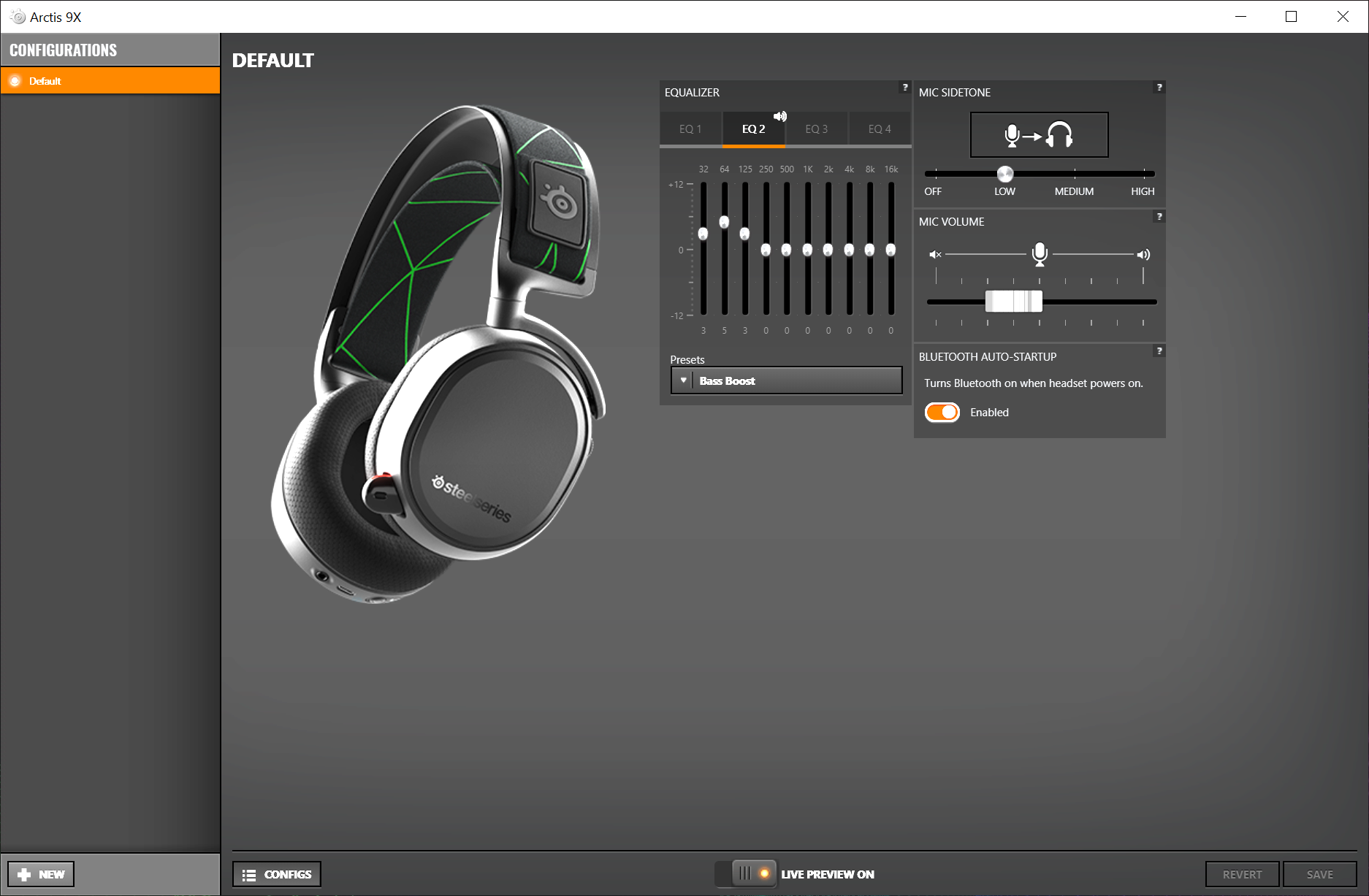The image size is (1369, 896).
Task: Click the NEW configuration button
Action: click(41, 874)
